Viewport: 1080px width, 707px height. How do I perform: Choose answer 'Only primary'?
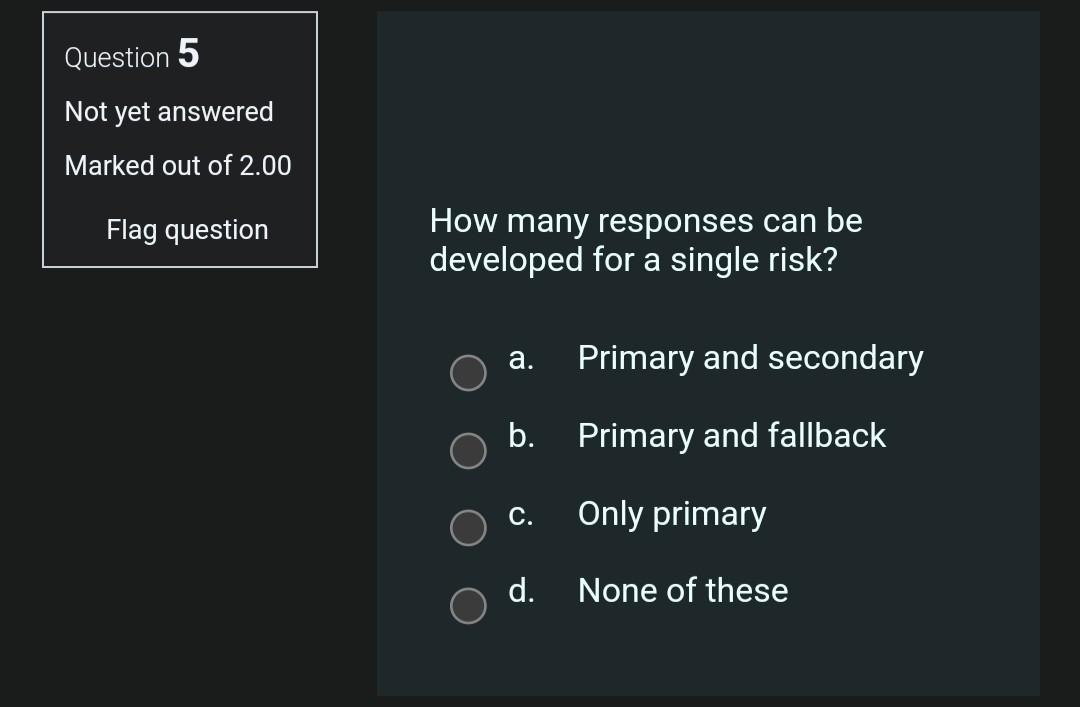[x=672, y=514]
